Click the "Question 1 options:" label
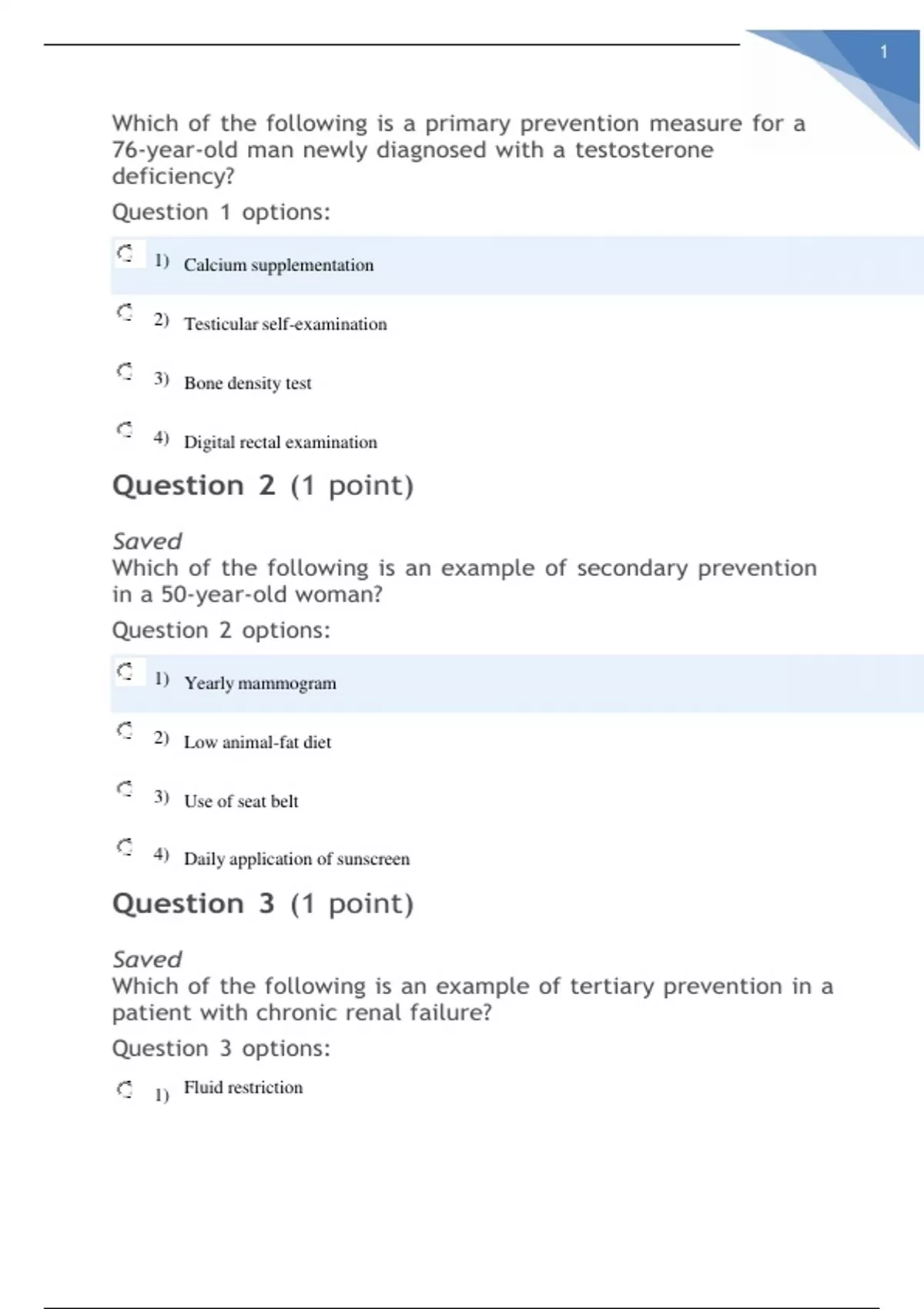 [221, 213]
